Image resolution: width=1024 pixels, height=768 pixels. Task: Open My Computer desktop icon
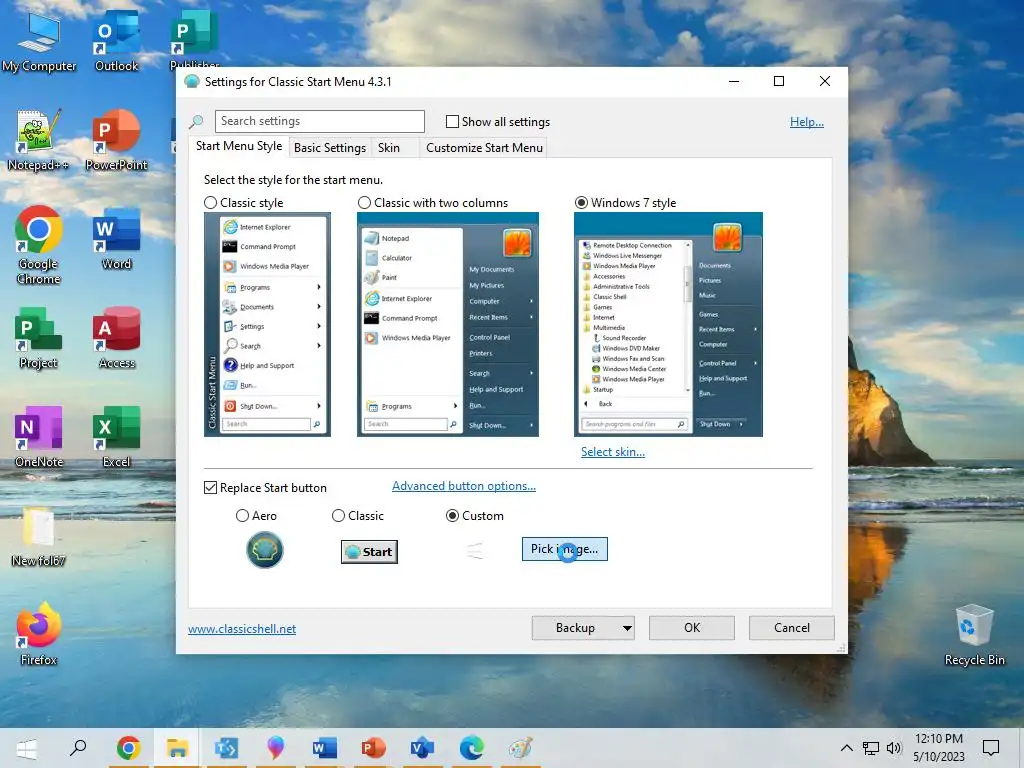pyautogui.click(x=39, y=40)
